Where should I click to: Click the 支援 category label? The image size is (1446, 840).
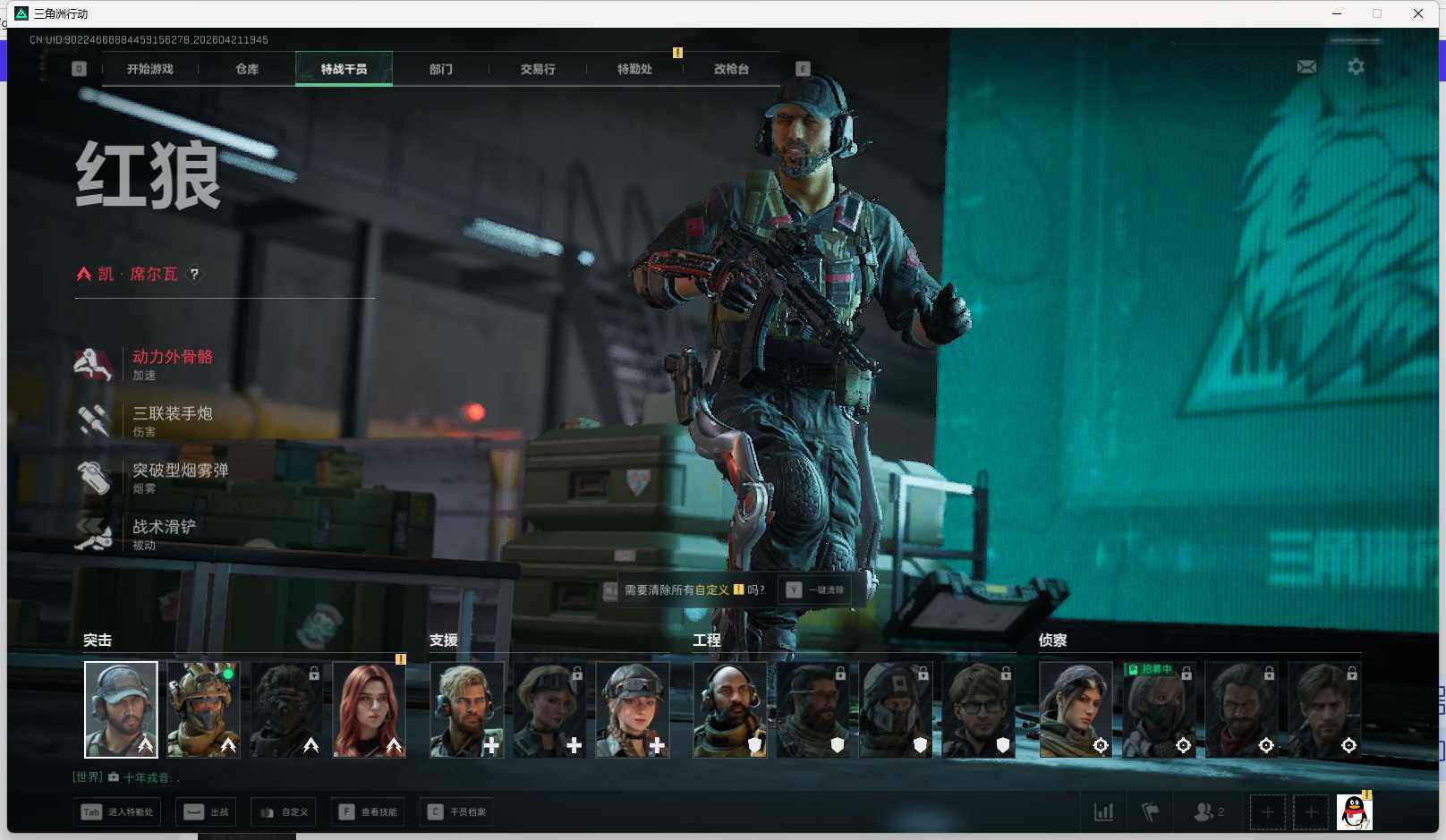click(444, 641)
